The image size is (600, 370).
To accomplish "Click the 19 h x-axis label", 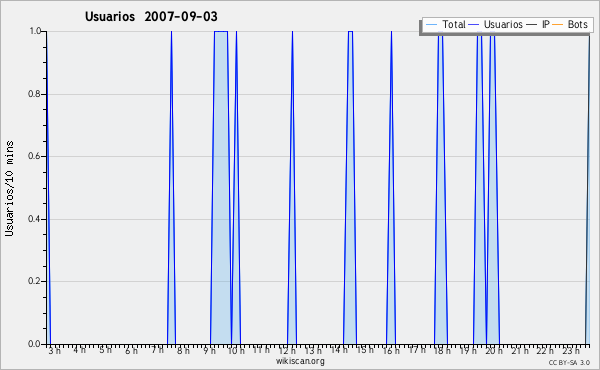I will coord(468,350).
